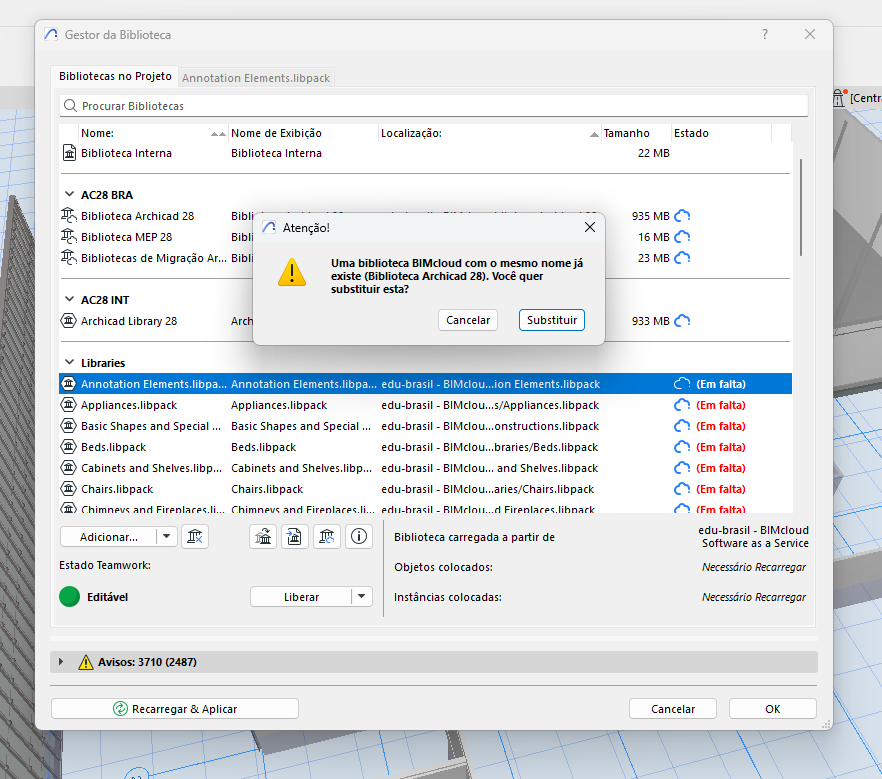The image size is (882, 779).
Task: Click the magnifier icon in Procurar Bibliotecas
Action: (x=70, y=106)
